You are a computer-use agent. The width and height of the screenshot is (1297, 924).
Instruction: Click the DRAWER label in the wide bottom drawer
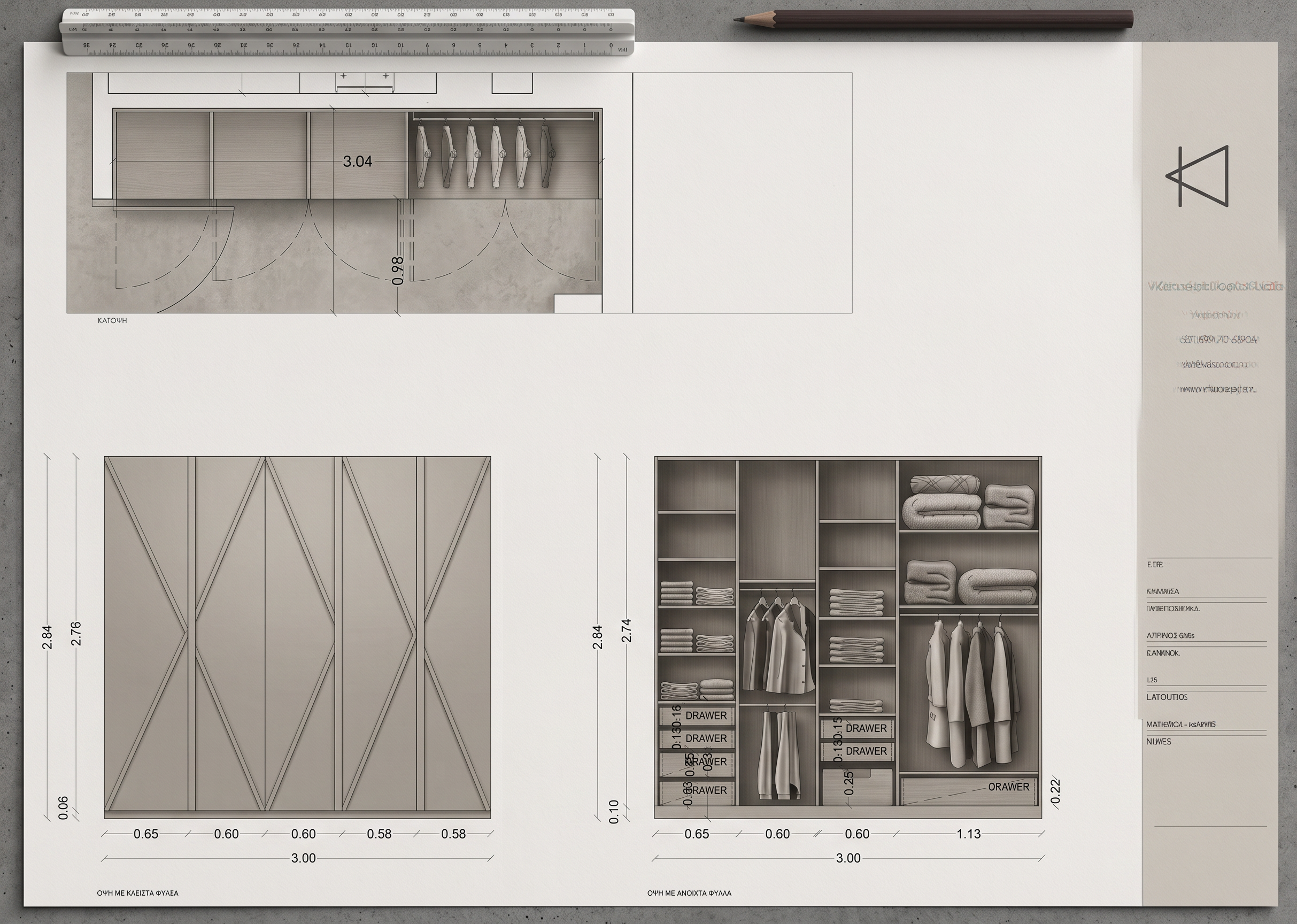[1009, 787]
